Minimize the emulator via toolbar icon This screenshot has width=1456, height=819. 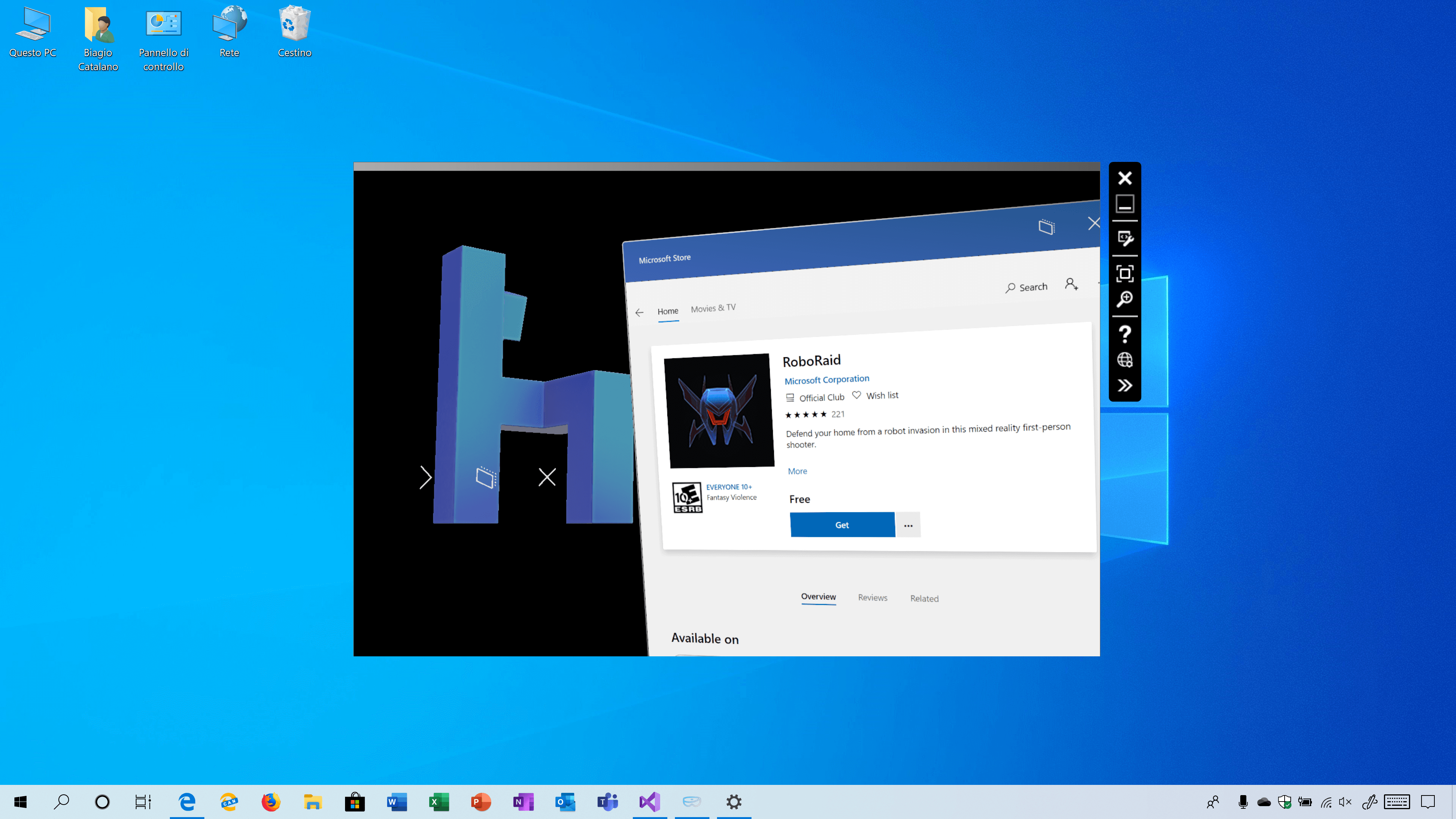(1125, 204)
